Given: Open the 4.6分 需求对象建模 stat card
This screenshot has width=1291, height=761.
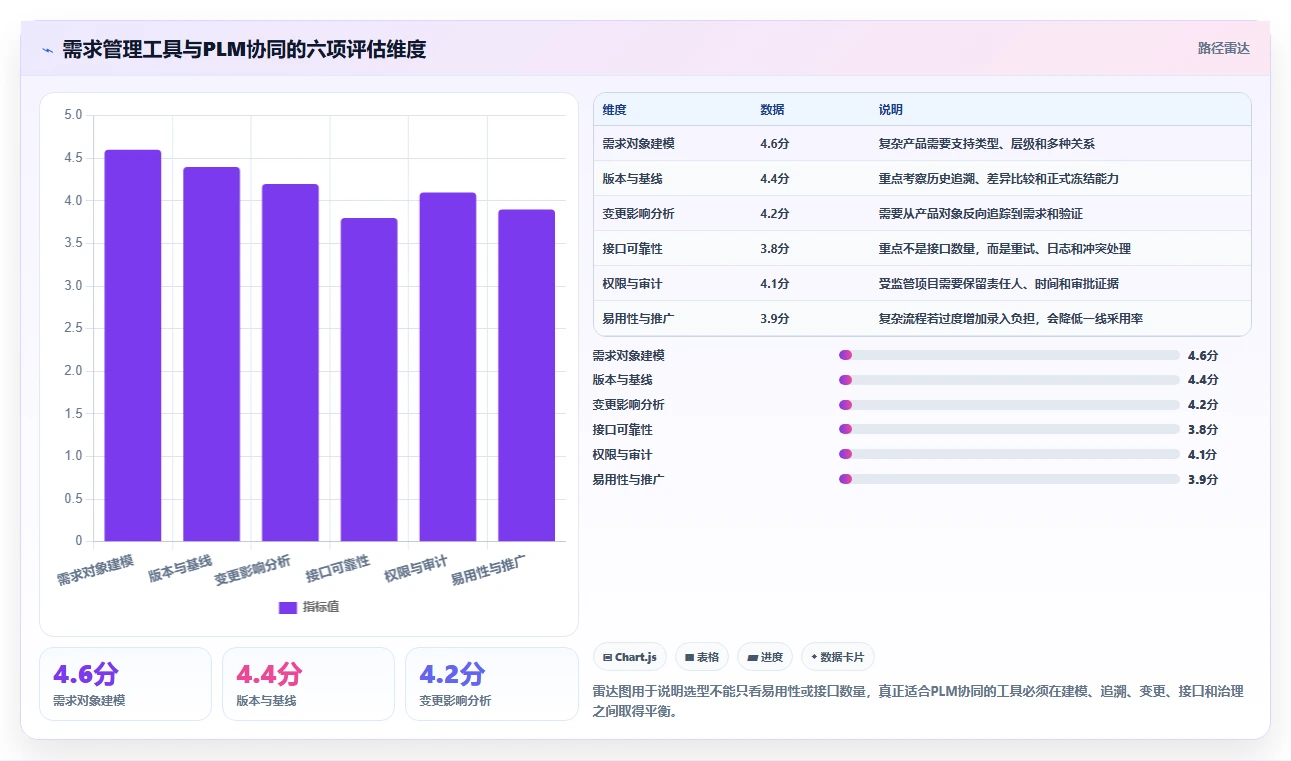Looking at the screenshot, I should (125, 684).
